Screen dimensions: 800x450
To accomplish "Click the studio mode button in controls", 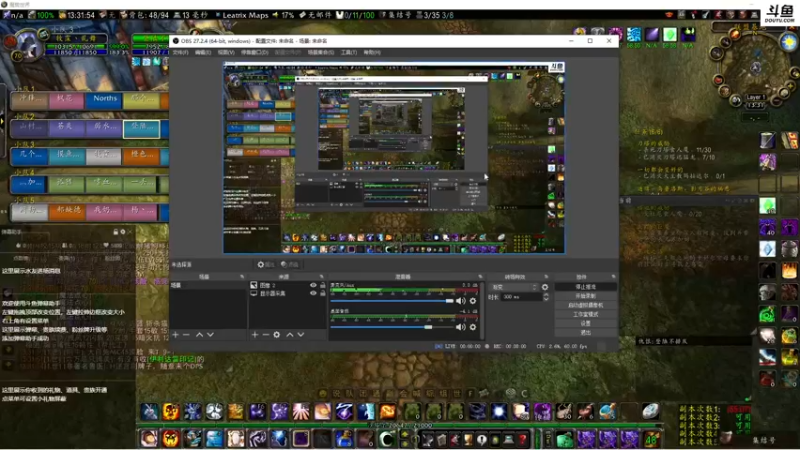I will (x=585, y=314).
